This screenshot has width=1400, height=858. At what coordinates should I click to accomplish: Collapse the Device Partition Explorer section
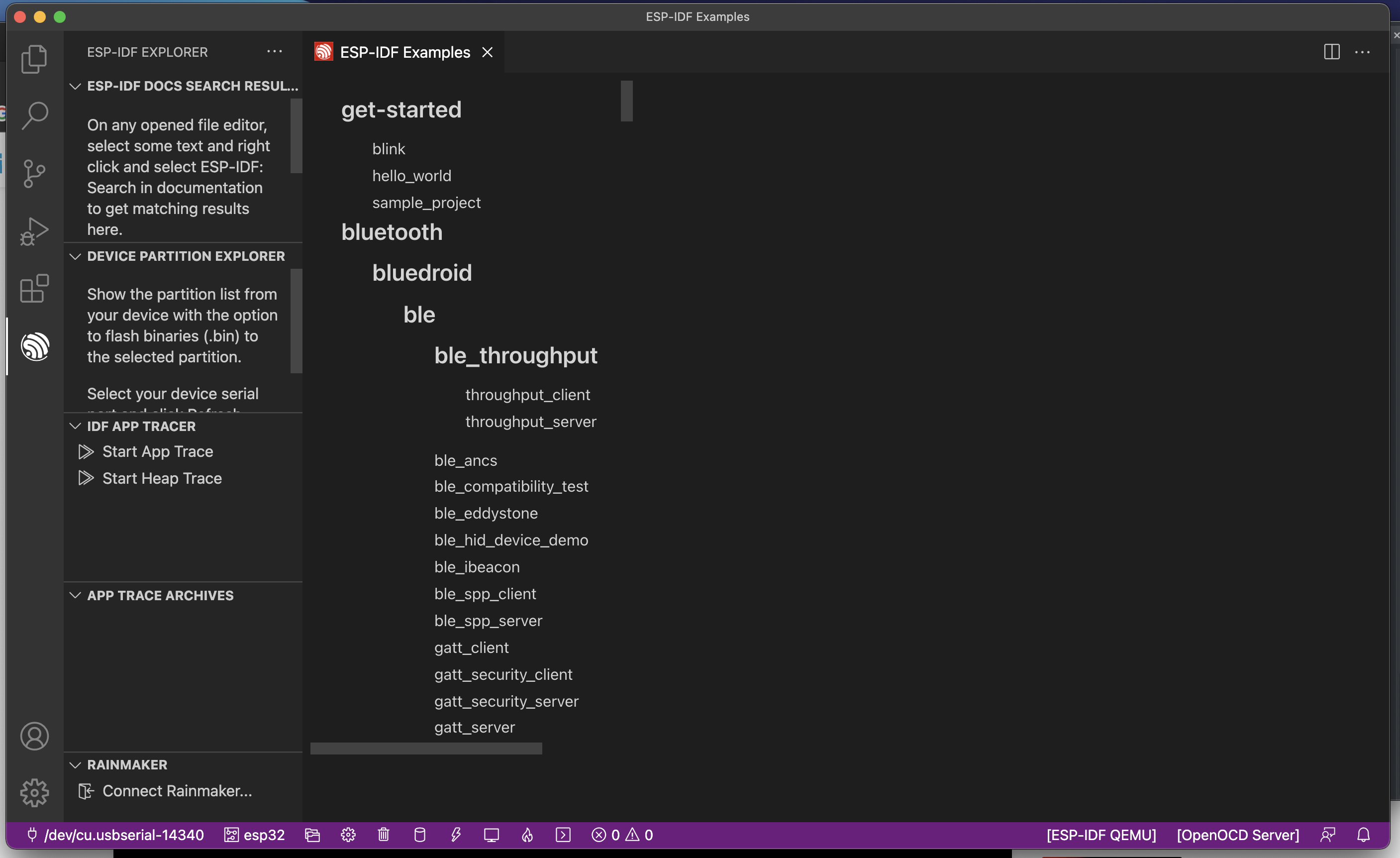[183, 256]
